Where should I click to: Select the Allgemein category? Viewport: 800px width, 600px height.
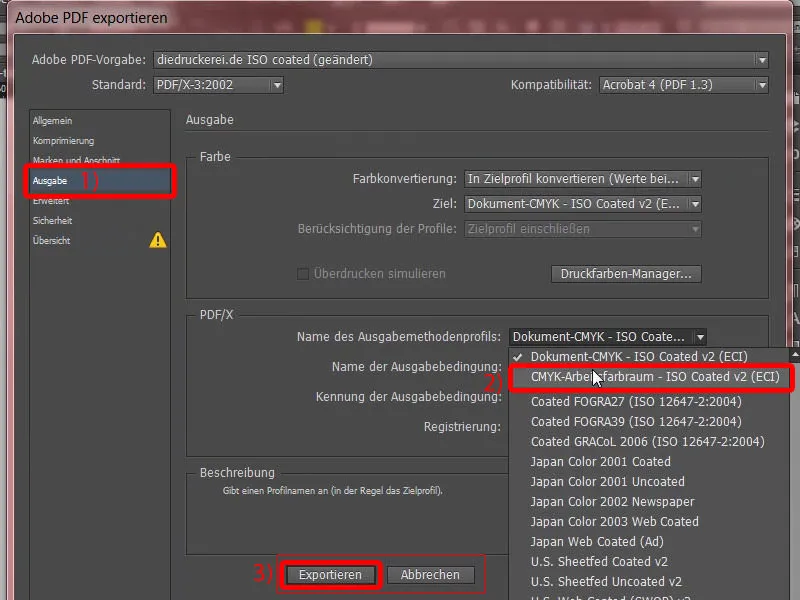(x=53, y=121)
